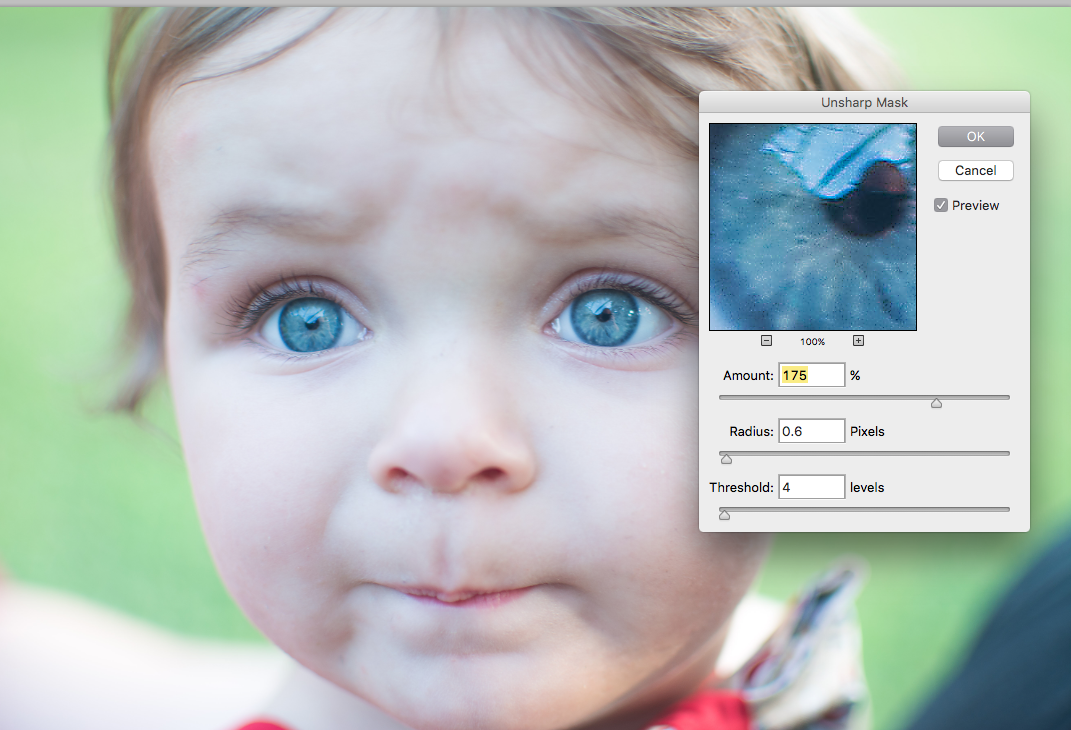Click the Radius label
The image size is (1071, 730).
pyautogui.click(x=751, y=432)
